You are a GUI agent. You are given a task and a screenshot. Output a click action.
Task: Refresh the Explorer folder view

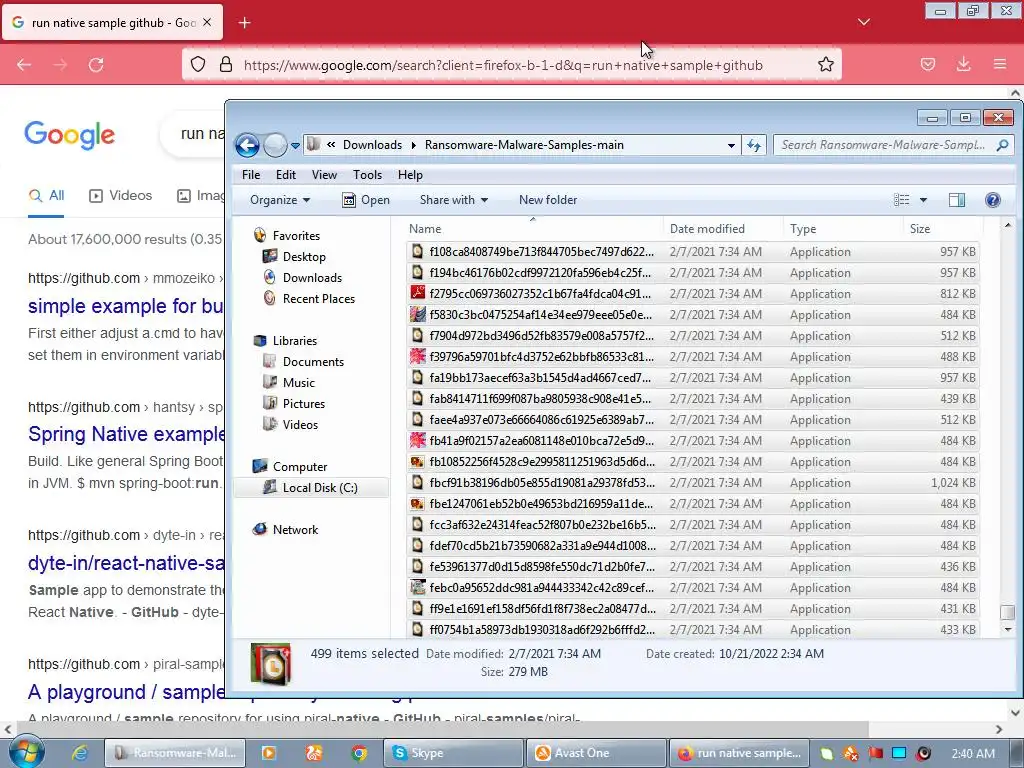click(x=754, y=145)
